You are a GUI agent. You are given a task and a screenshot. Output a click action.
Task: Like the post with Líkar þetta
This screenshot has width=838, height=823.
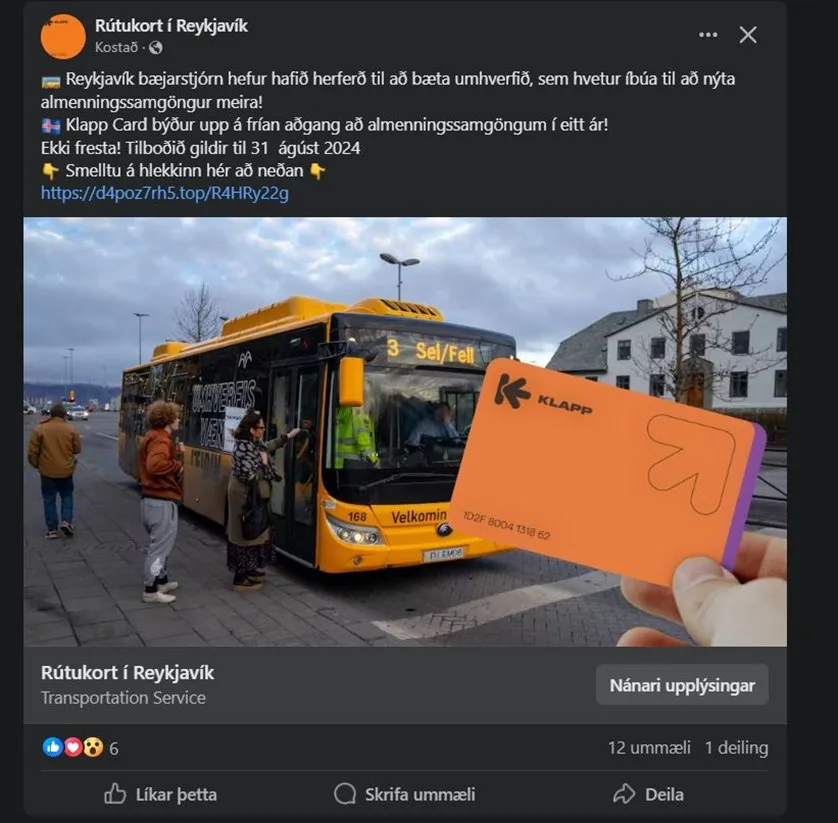pyautogui.click(x=160, y=794)
